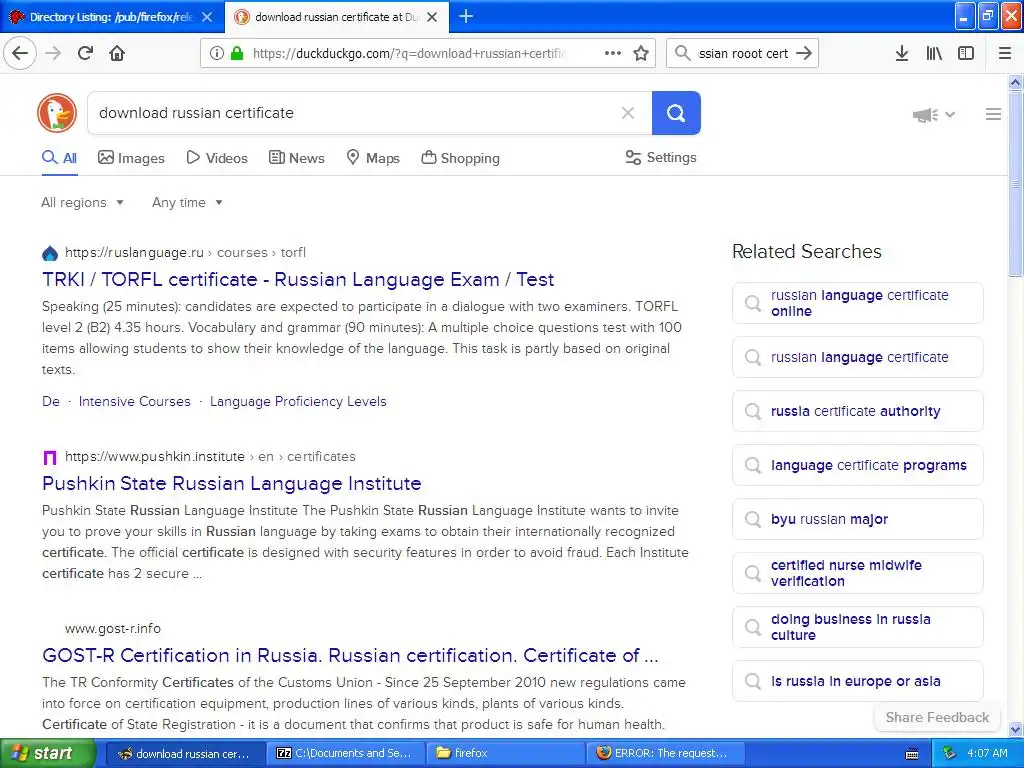The height and width of the screenshot is (768, 1024).
Task: Open Pushkin State Russian Language Institute result
Action: tap(231, 484)
